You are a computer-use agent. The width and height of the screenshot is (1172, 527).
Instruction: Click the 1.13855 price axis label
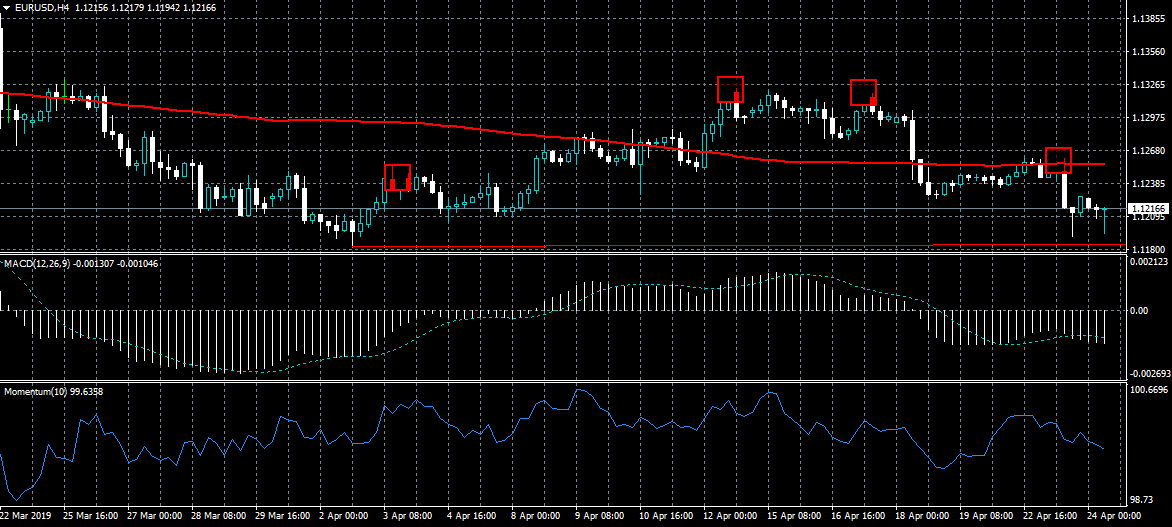(1147, 19)
